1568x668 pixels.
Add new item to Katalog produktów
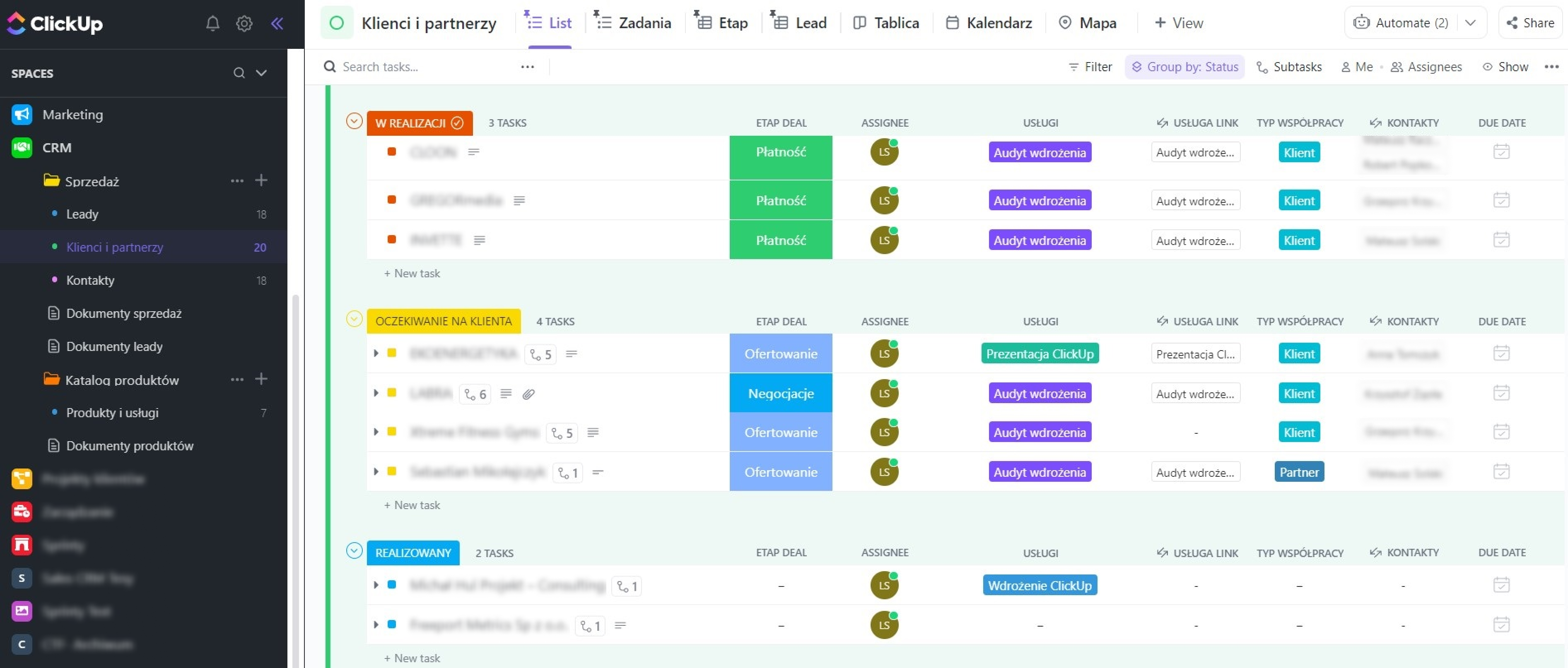click(261, 378)
